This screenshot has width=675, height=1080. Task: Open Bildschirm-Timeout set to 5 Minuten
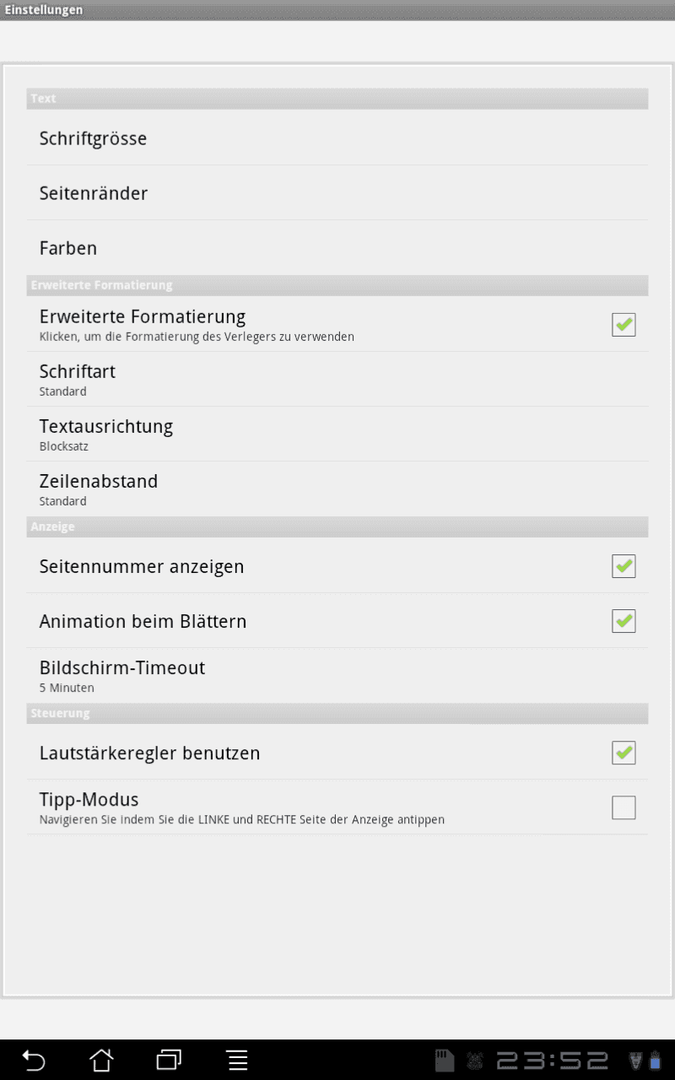338,676
